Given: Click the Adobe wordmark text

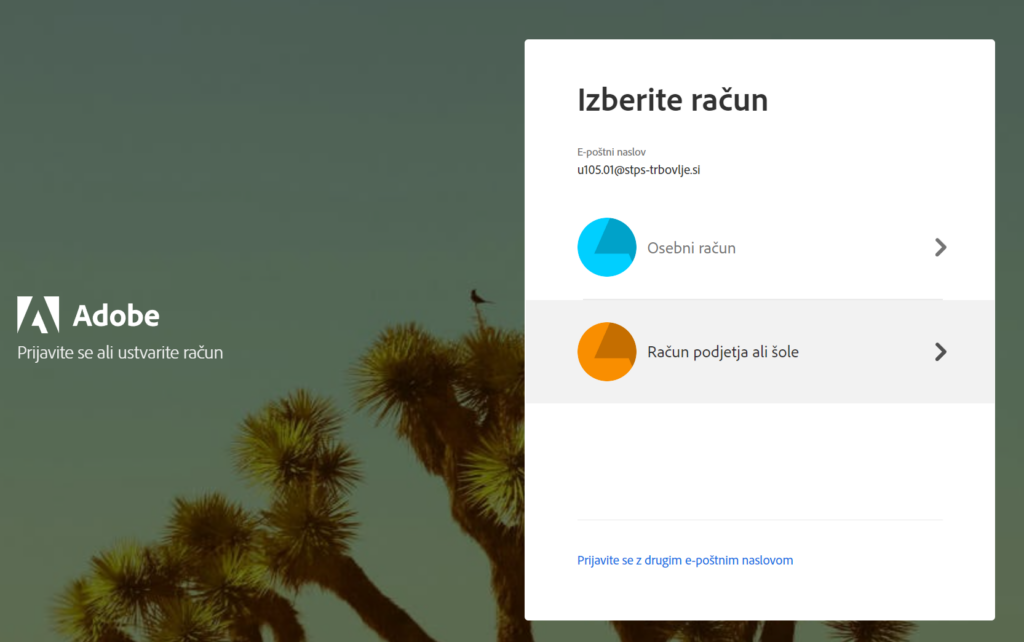Looking at the screenshot, I should point(116,316).
